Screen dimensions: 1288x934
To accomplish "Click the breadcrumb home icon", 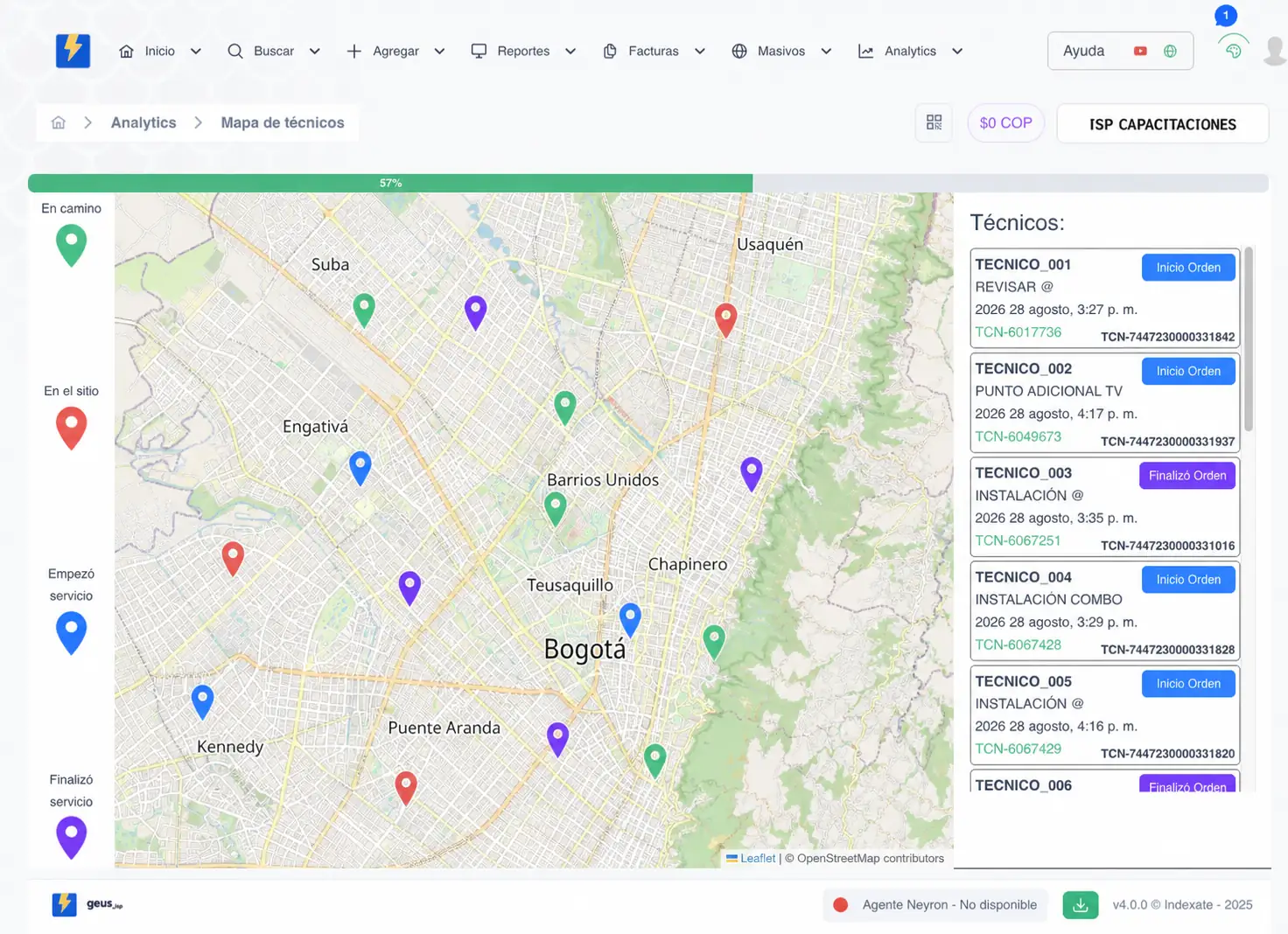I will (x=59, y=122).
